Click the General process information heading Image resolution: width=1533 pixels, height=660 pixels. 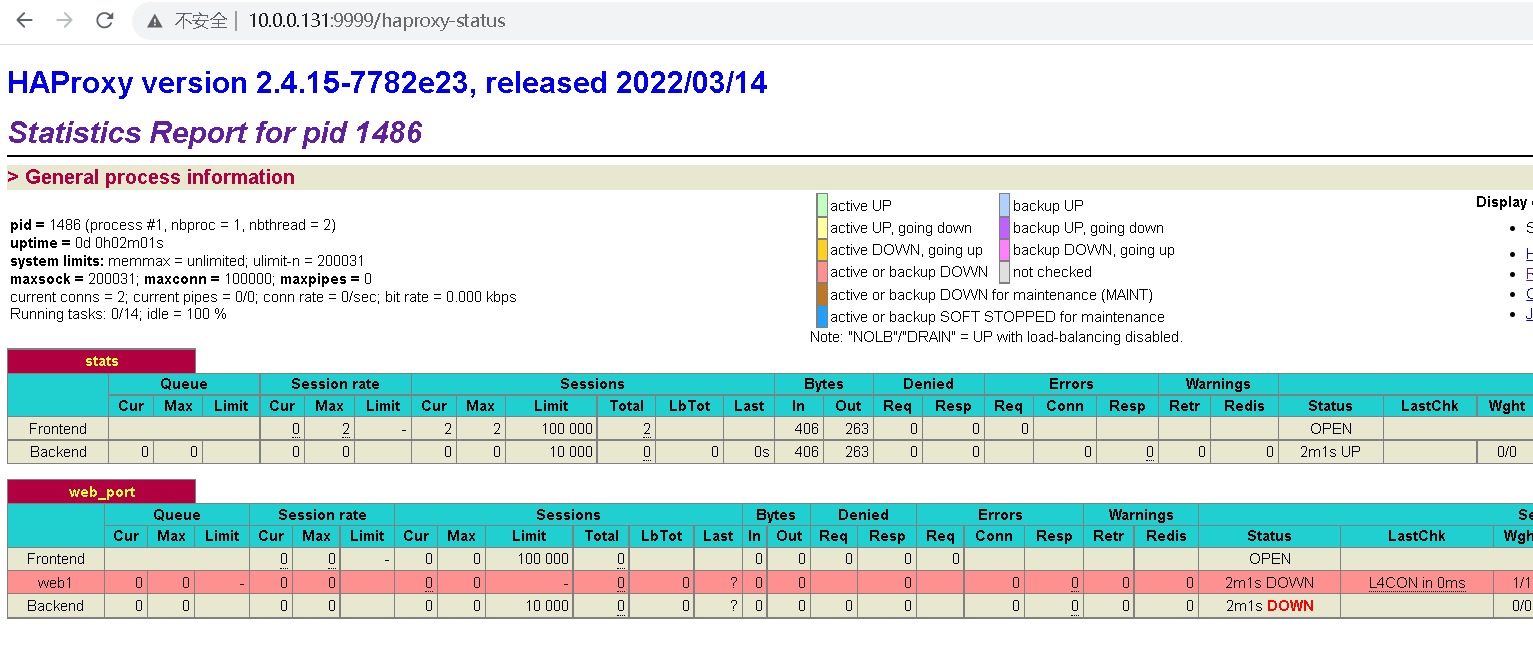(x=151, y=177)
